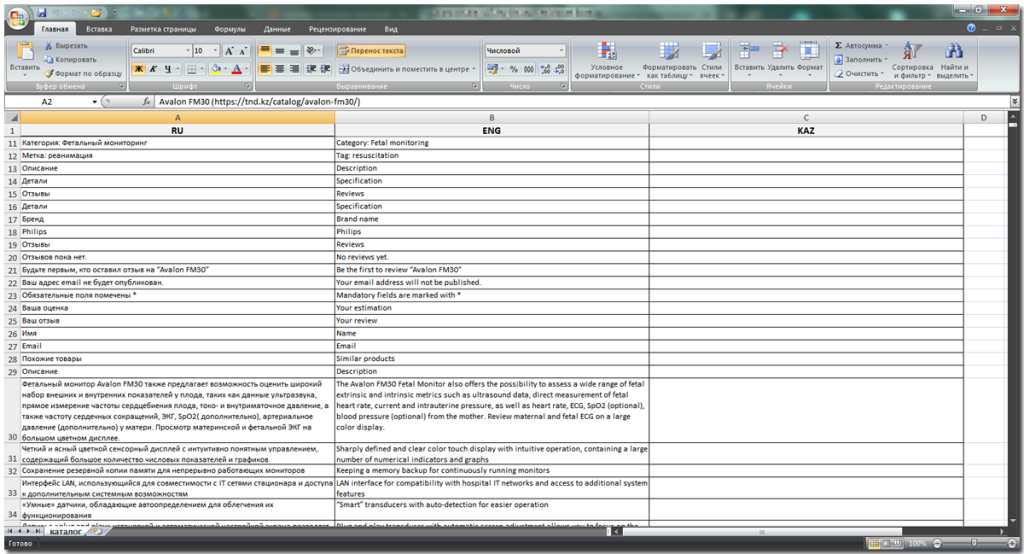Open Шрифт group dialog launcher
The image size is (1024, 554).
pyautogui.click(x=248, y=86)
